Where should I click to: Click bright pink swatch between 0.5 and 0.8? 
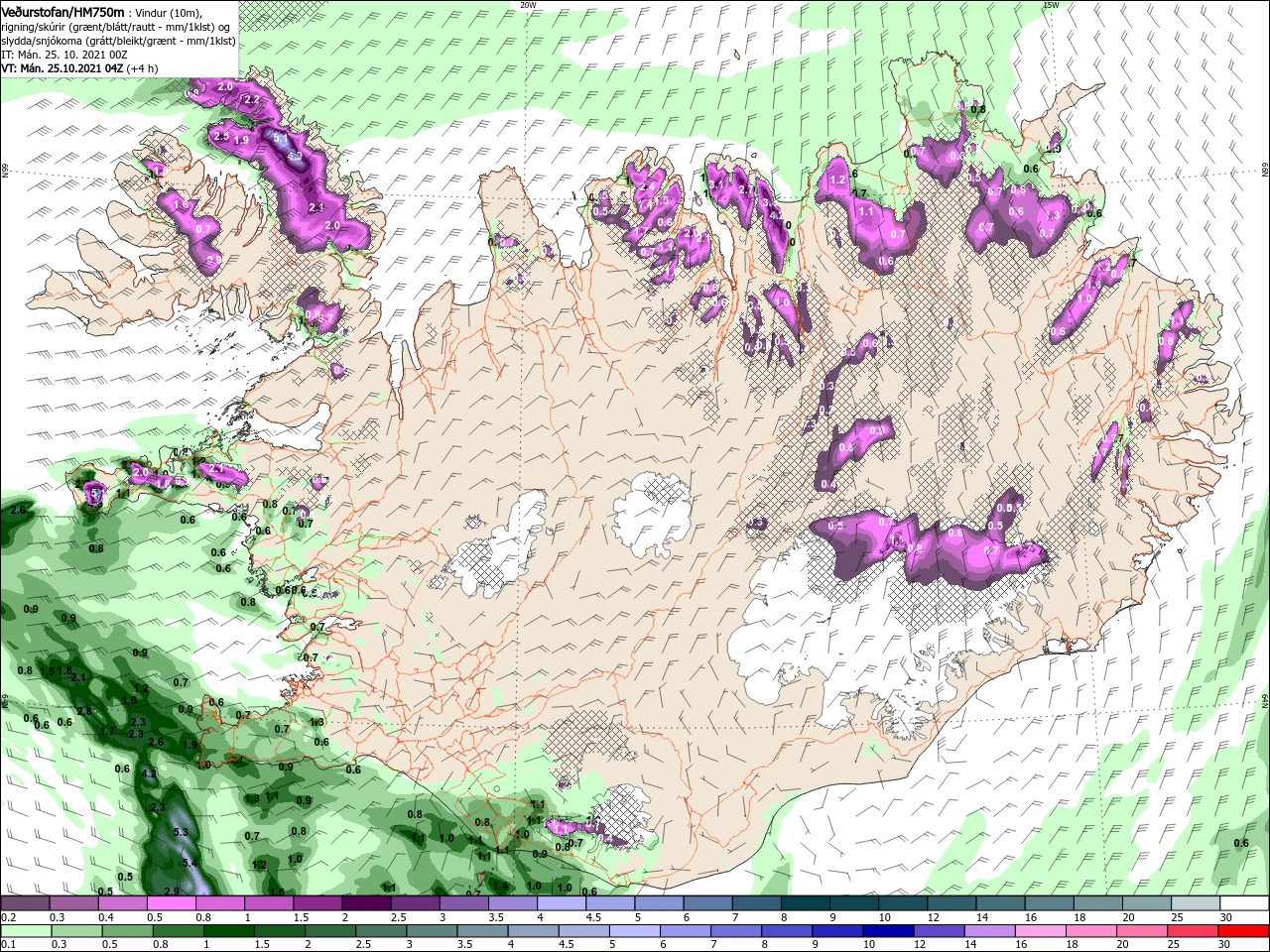(171, 903)
